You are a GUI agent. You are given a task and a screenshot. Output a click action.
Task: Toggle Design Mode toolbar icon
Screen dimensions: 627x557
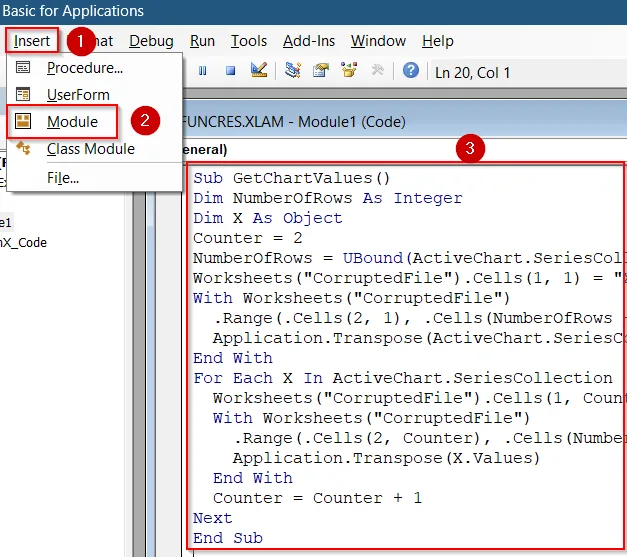point(259,70)
